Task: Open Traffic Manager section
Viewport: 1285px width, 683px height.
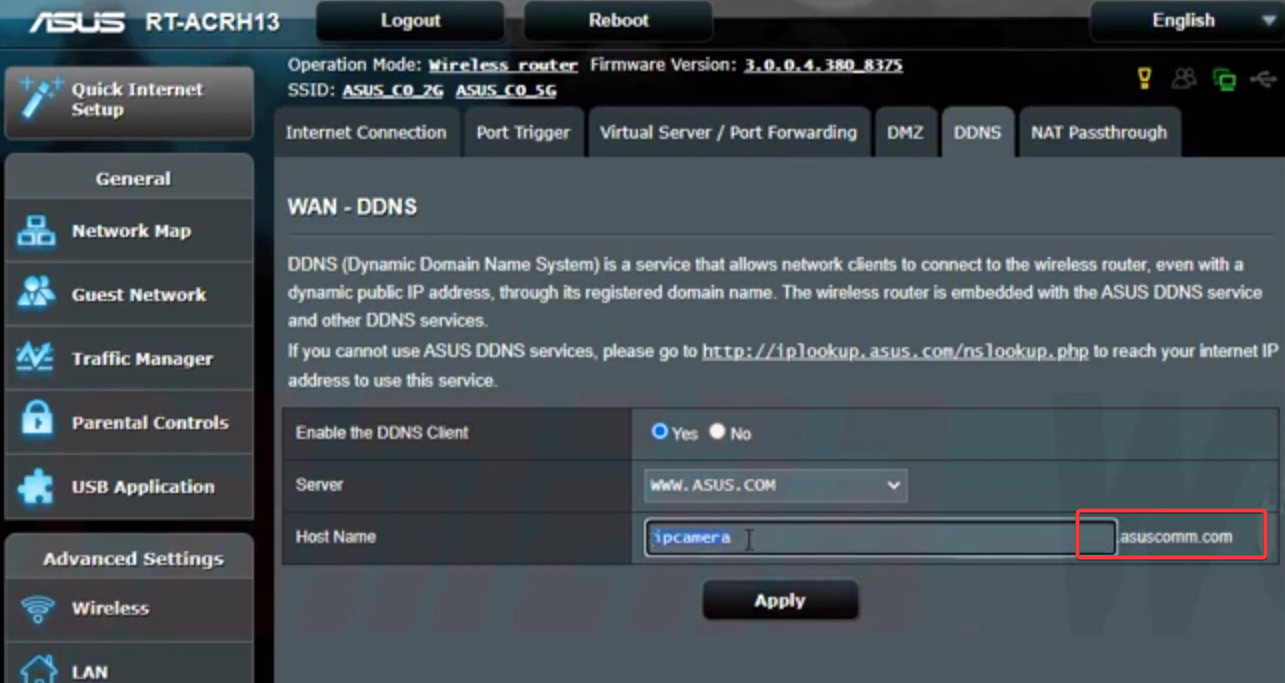Action: click(129, 359)
